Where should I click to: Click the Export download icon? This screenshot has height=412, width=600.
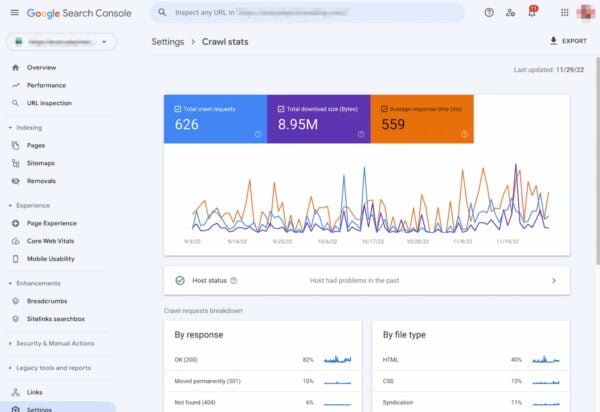tap(554, 42)
